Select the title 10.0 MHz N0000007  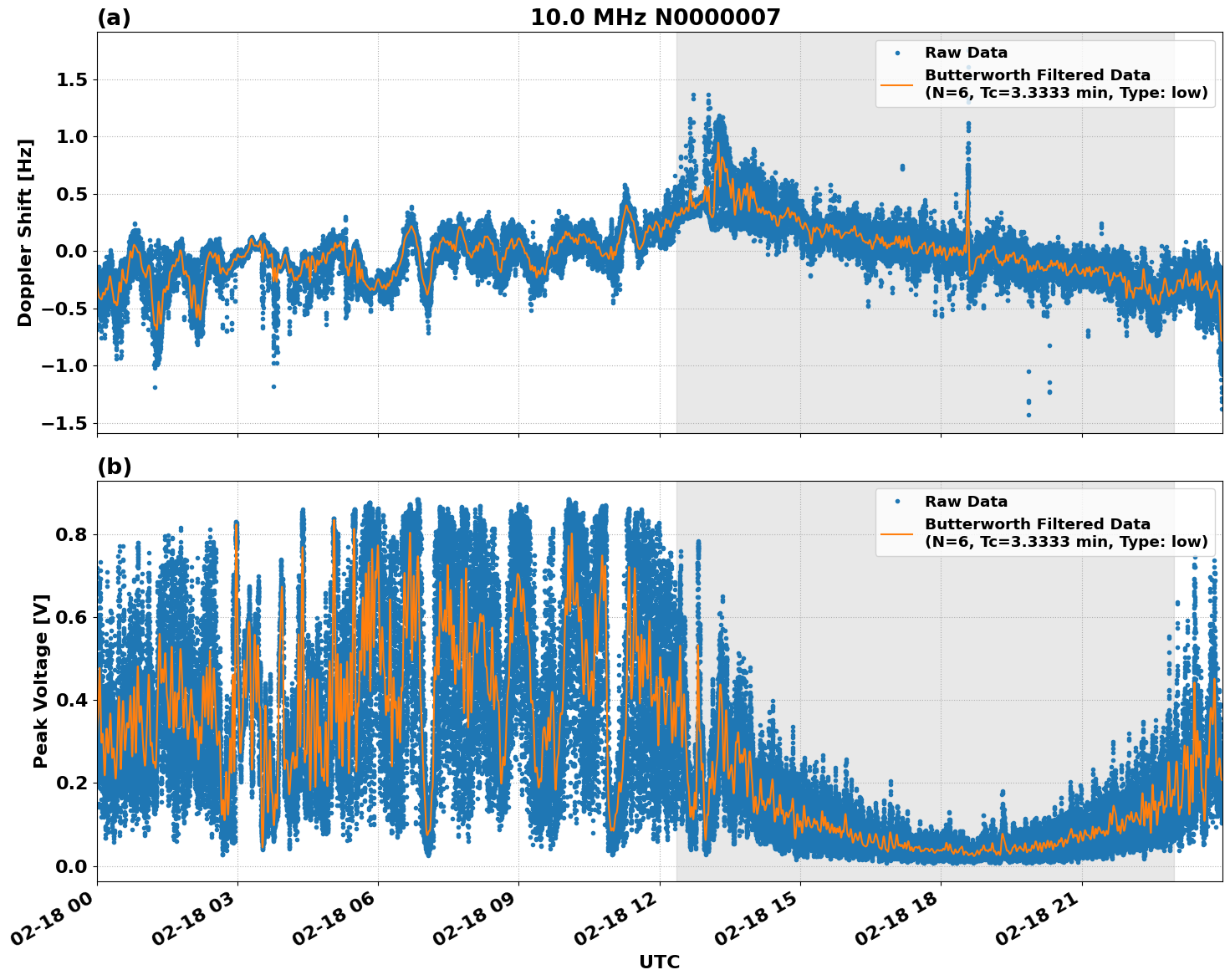[656, 15]
